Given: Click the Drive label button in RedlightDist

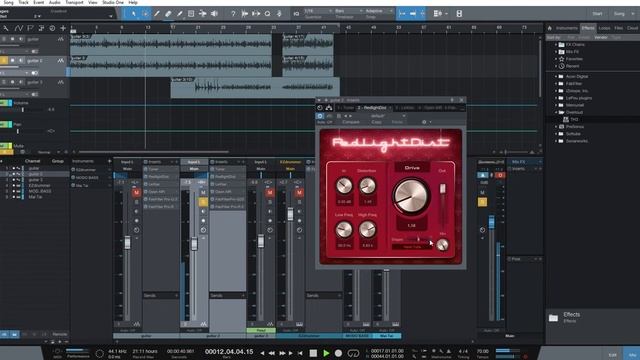Looking at the screenshot, I should click(x=412, y=168).
